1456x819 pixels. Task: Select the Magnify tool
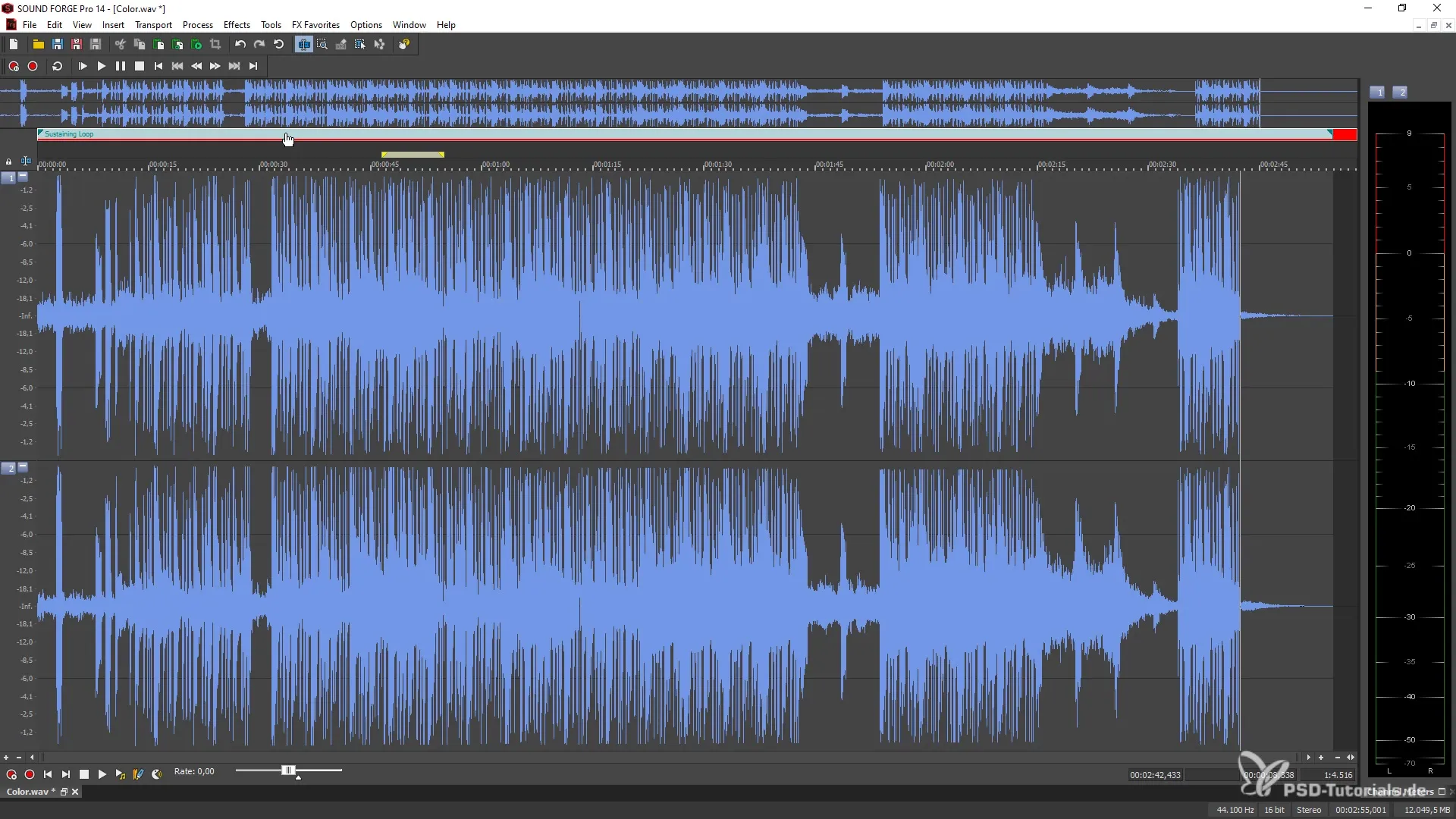pyautogui.click(x=322, y=44)
